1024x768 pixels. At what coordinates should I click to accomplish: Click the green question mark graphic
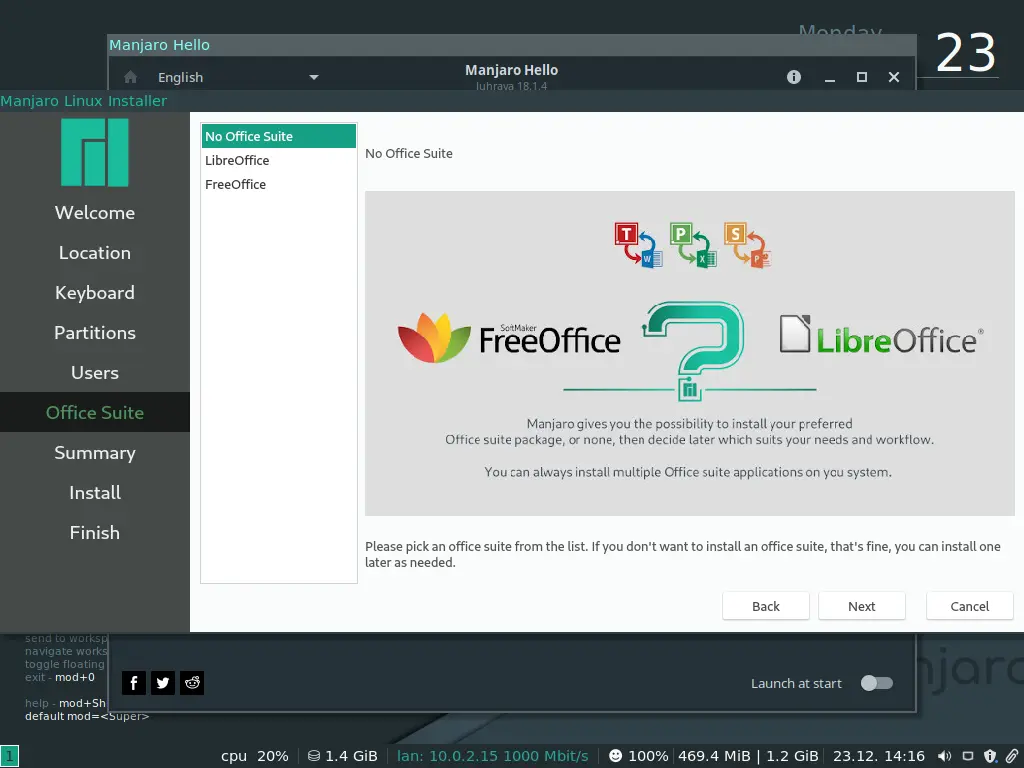click(694, 349)
